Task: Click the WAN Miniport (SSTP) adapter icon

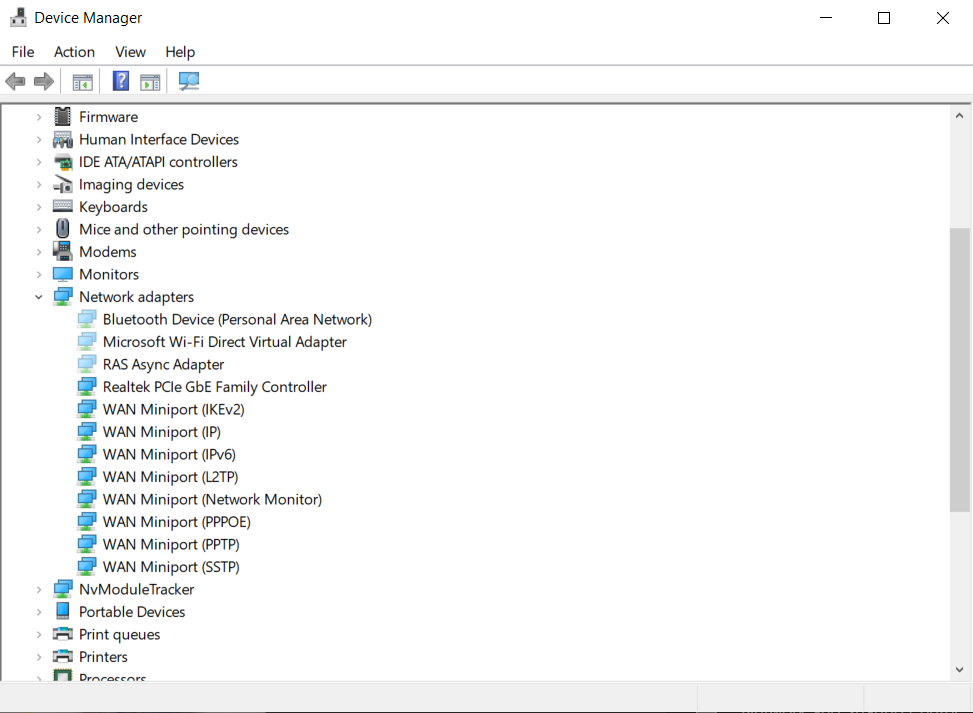Action: pyautogui.click(x=87, y=567)
